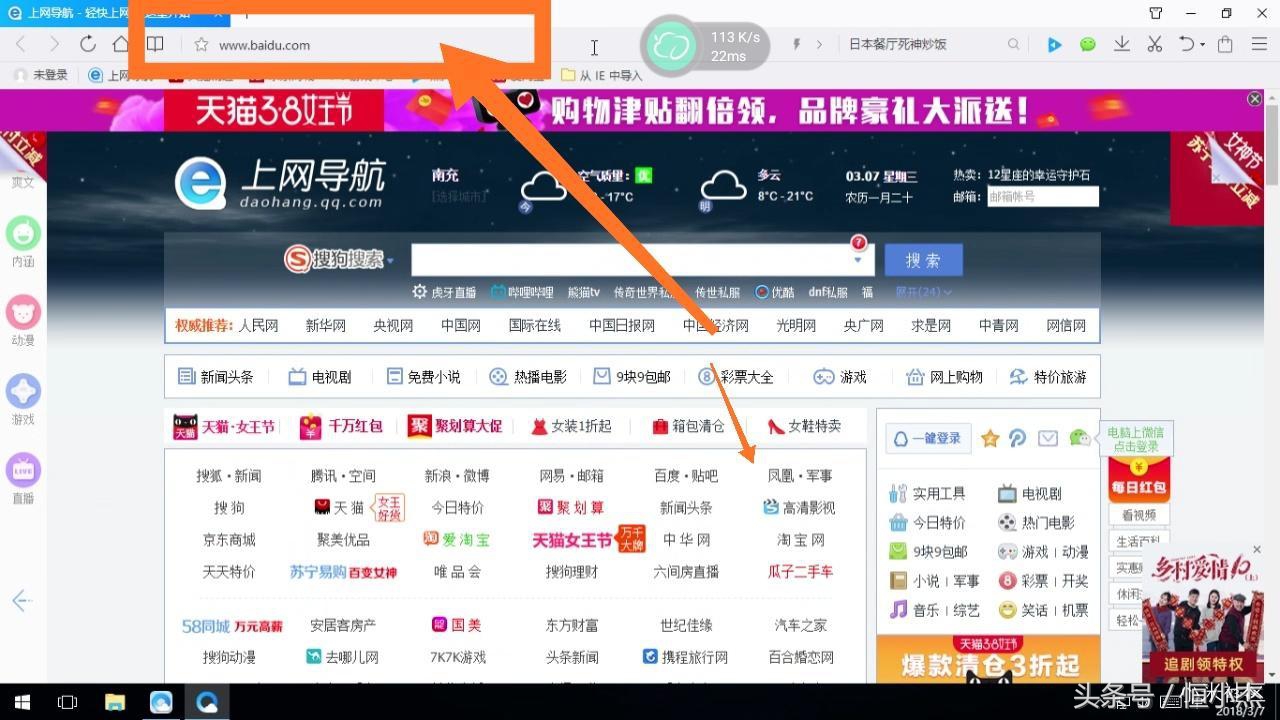Open the 实用工具 shortcut

tap(928, 493)
